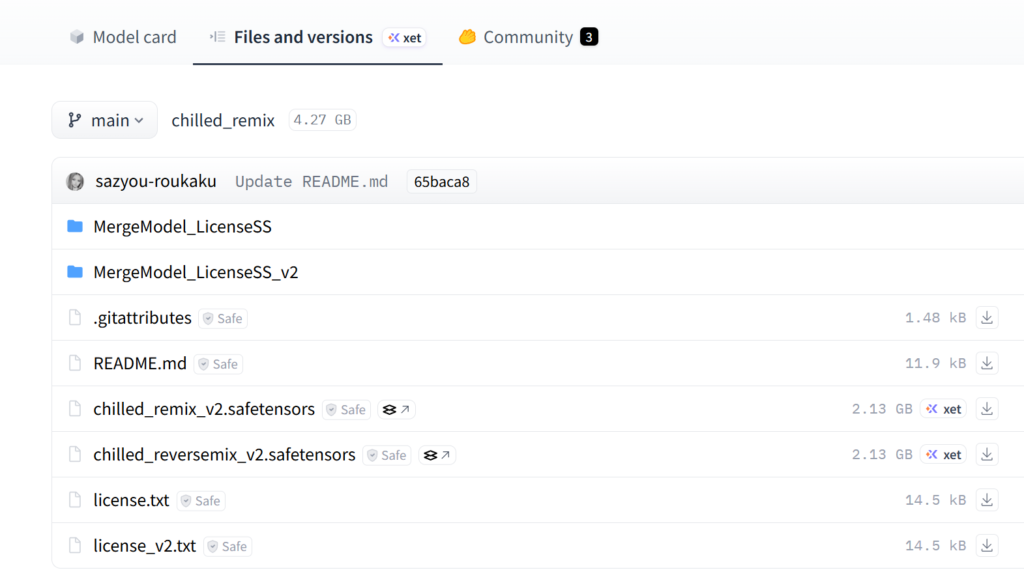
Task: Download the license.txt file
Action: click(987, 501)
